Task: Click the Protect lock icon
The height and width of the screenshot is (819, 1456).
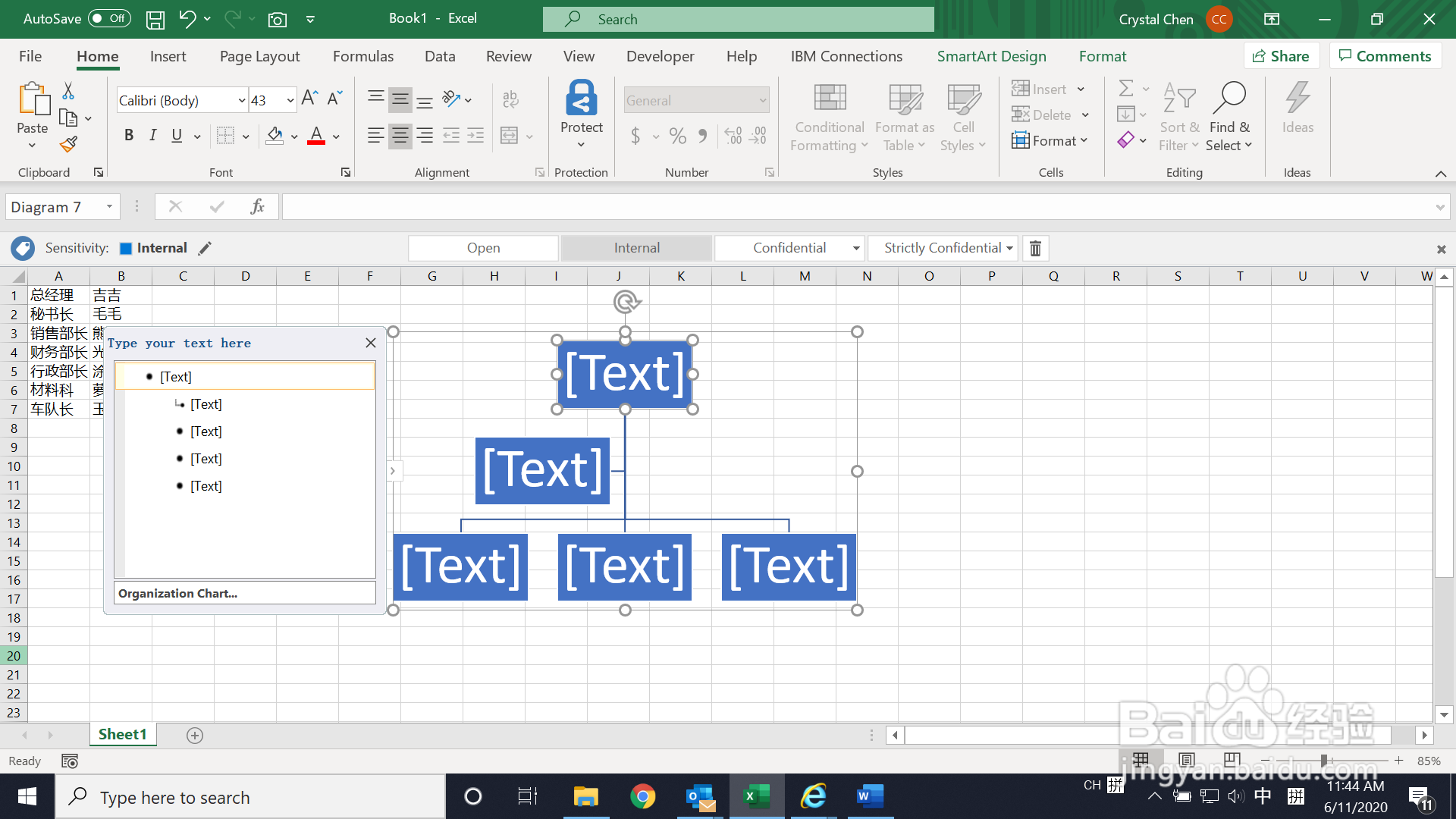Action: pyautogui.click(x=581, y=99)
